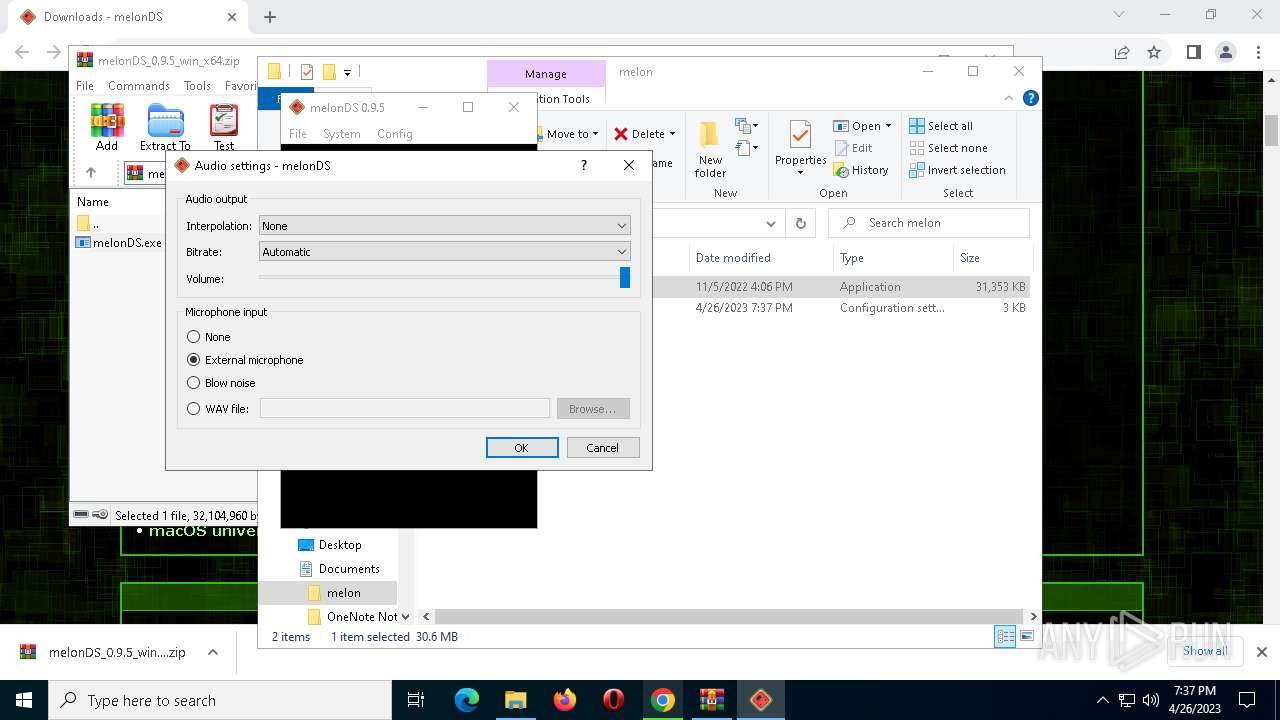Collapse the Explorer ribbon chevron
Screen dimensions: 1280x720
point(1008,98)
